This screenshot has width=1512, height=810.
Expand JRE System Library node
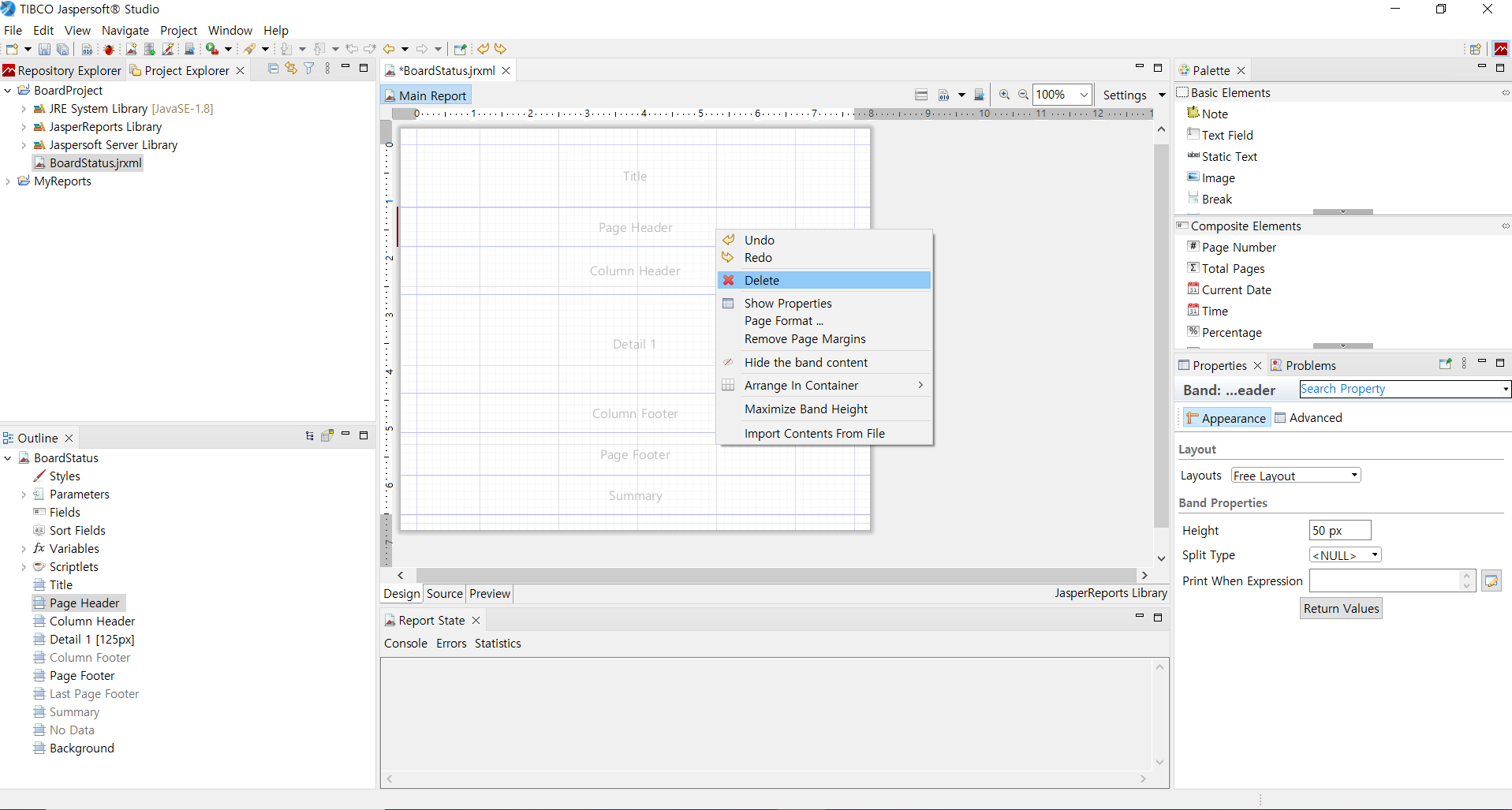[x=24, y=109]
